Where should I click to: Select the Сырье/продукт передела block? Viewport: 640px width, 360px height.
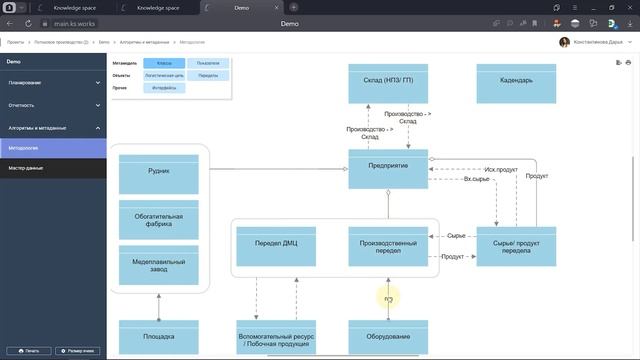click(516, 247)
